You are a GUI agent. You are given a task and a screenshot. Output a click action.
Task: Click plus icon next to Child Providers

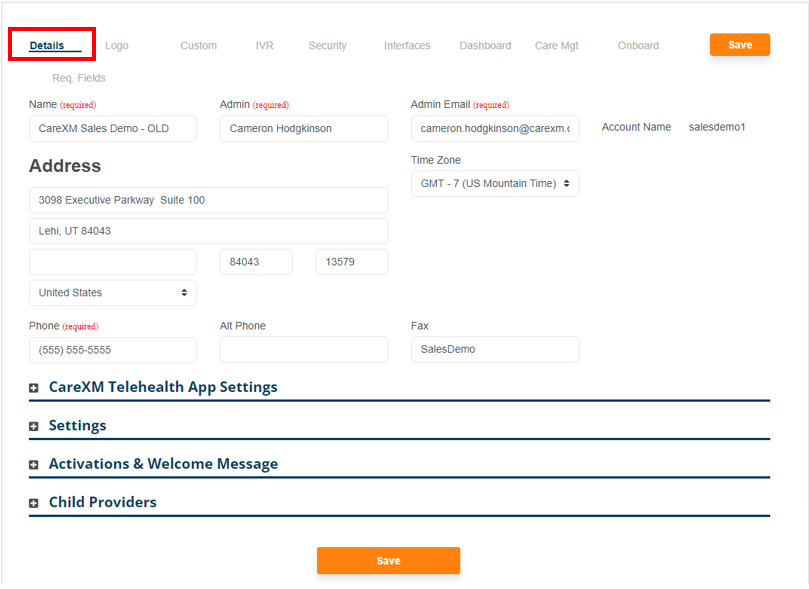tap(34, 503)
